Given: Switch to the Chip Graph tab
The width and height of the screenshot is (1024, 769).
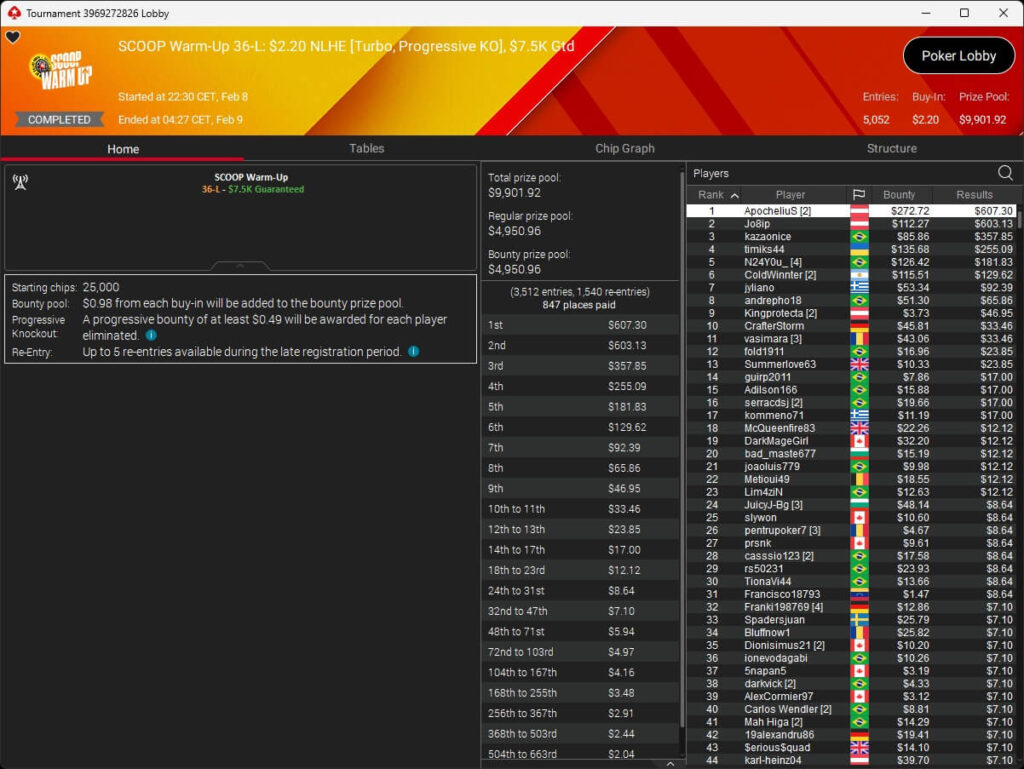Looking at the screenshot, I should tap(624, 148).
